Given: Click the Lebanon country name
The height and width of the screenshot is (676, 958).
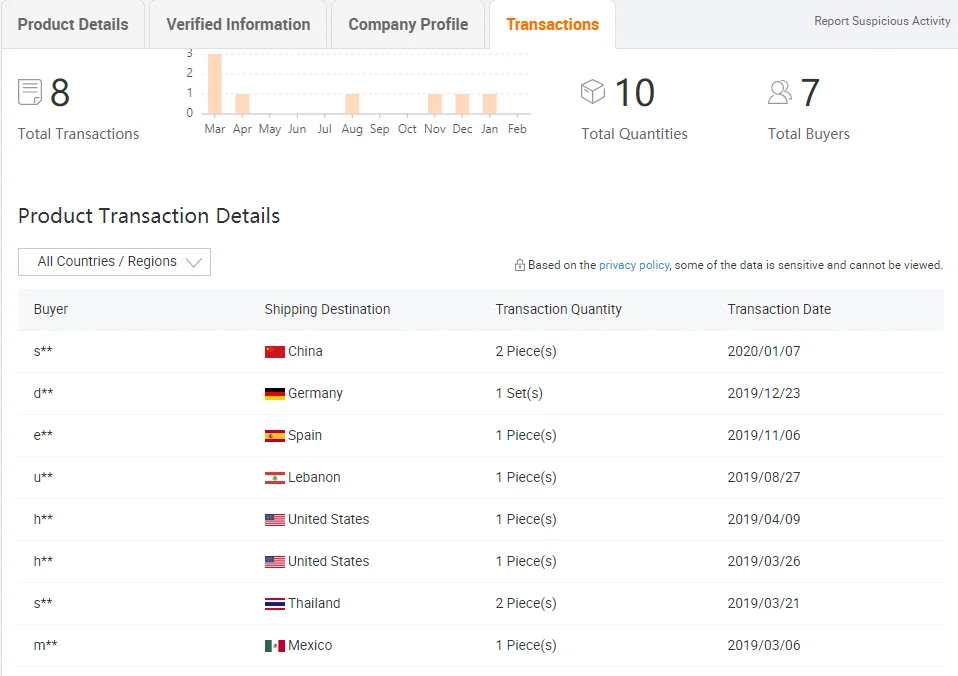Looking at the screenshot, I should pyautogui.click(x=314, y=477).
